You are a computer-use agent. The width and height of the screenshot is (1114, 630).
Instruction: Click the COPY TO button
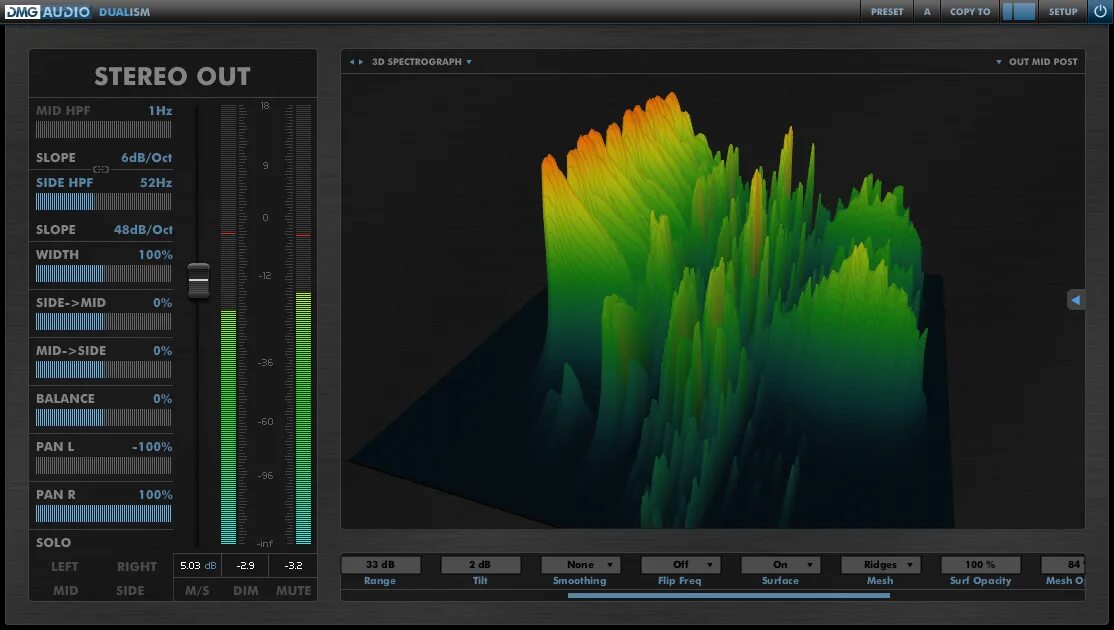968,11
